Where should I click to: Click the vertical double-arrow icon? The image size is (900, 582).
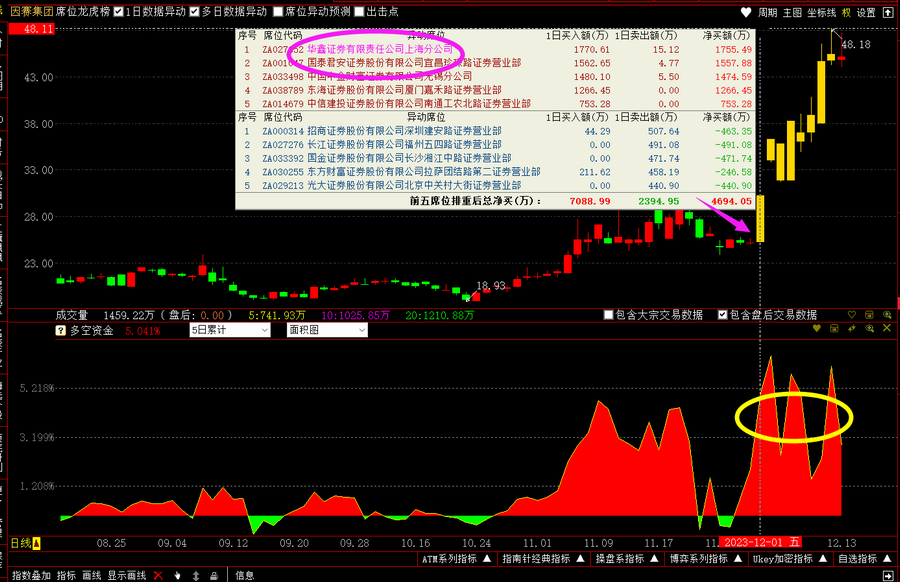196,575
